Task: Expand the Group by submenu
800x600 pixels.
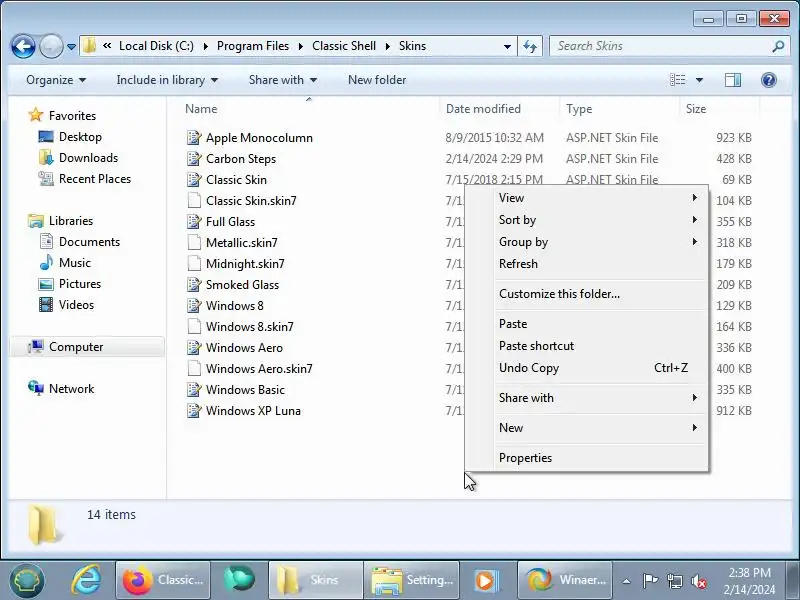Action: pos(587,242)
